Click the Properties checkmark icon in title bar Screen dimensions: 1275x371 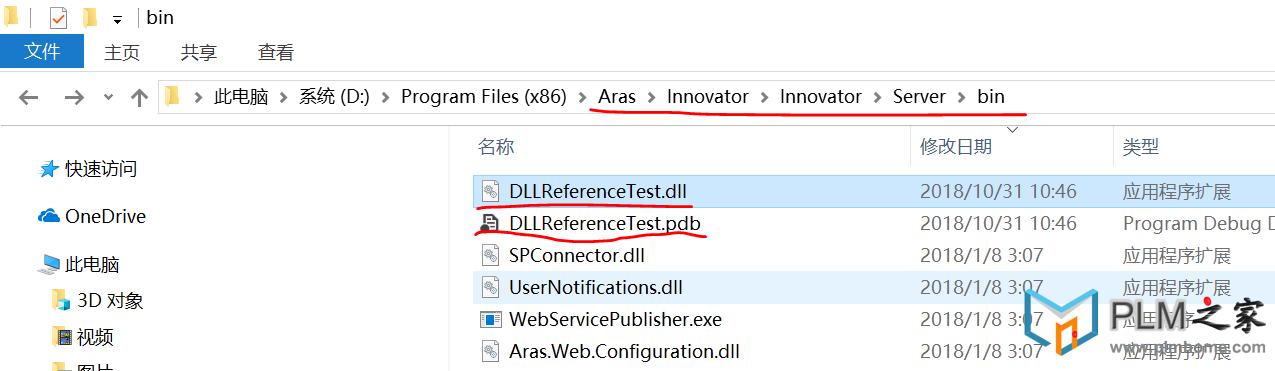pos(58,18)
